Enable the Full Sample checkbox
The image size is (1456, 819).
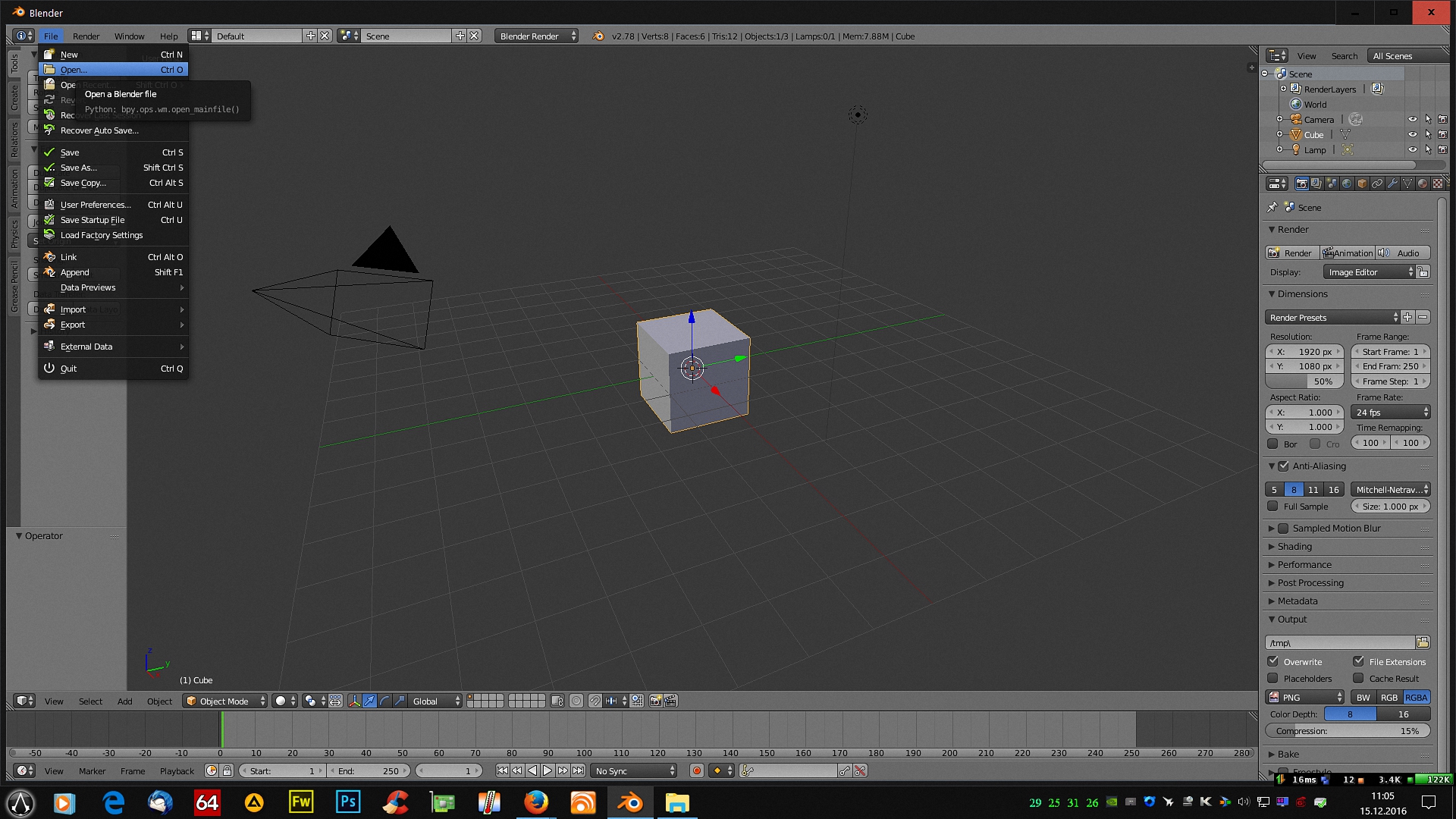[x=1273, y=506]
